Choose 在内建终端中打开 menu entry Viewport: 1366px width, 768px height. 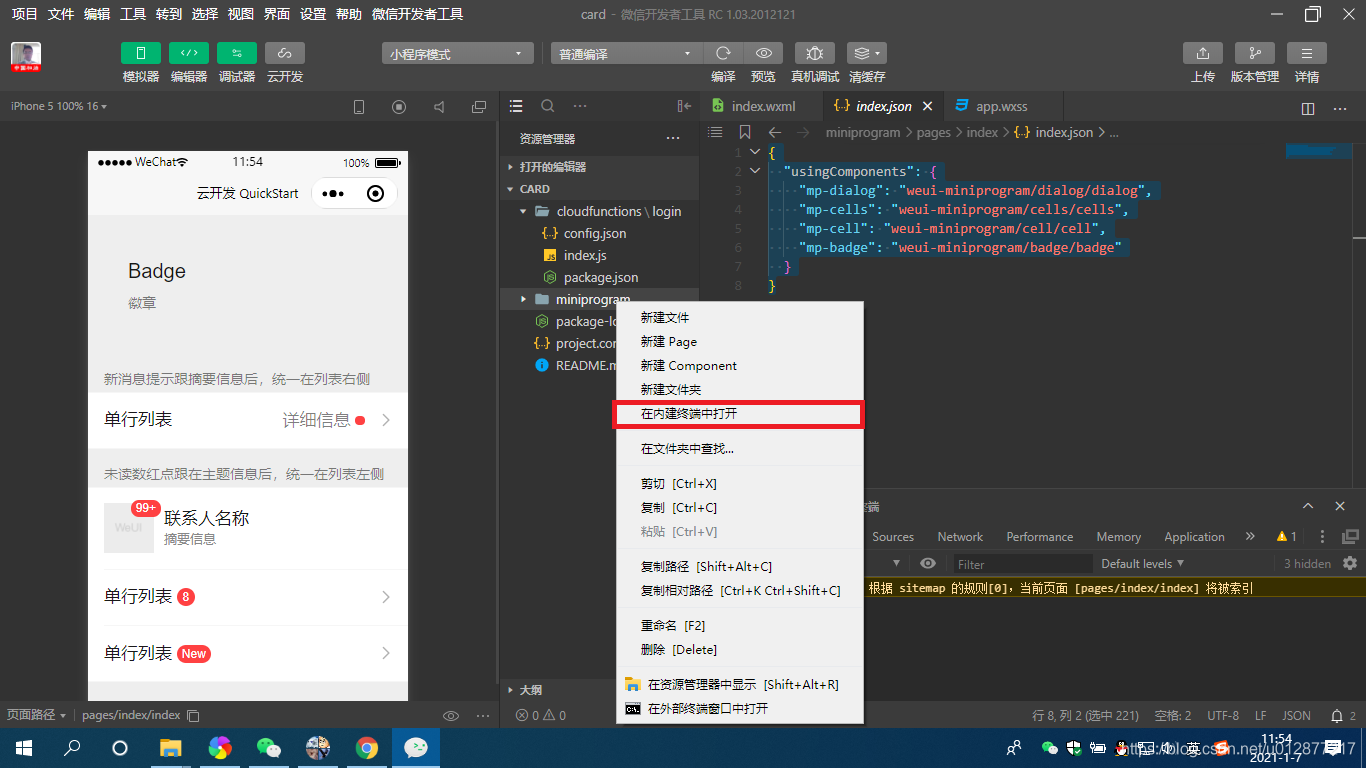(739, 413)
